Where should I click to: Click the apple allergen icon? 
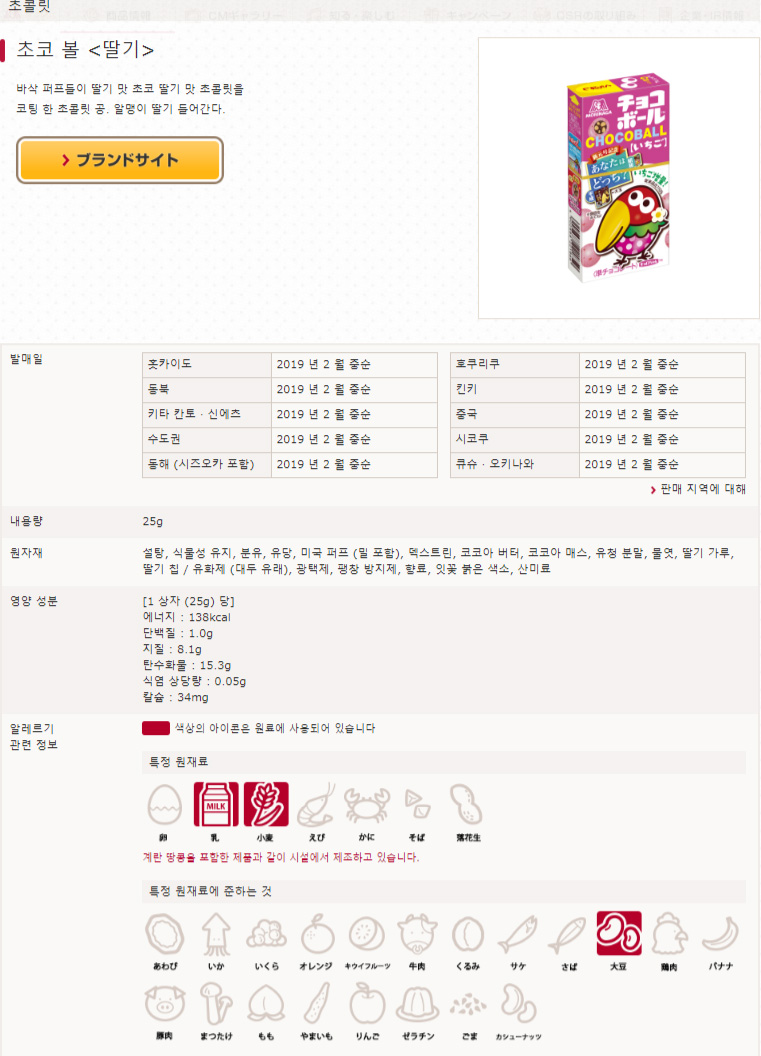pyautogui.click(x=367, y=1003)
